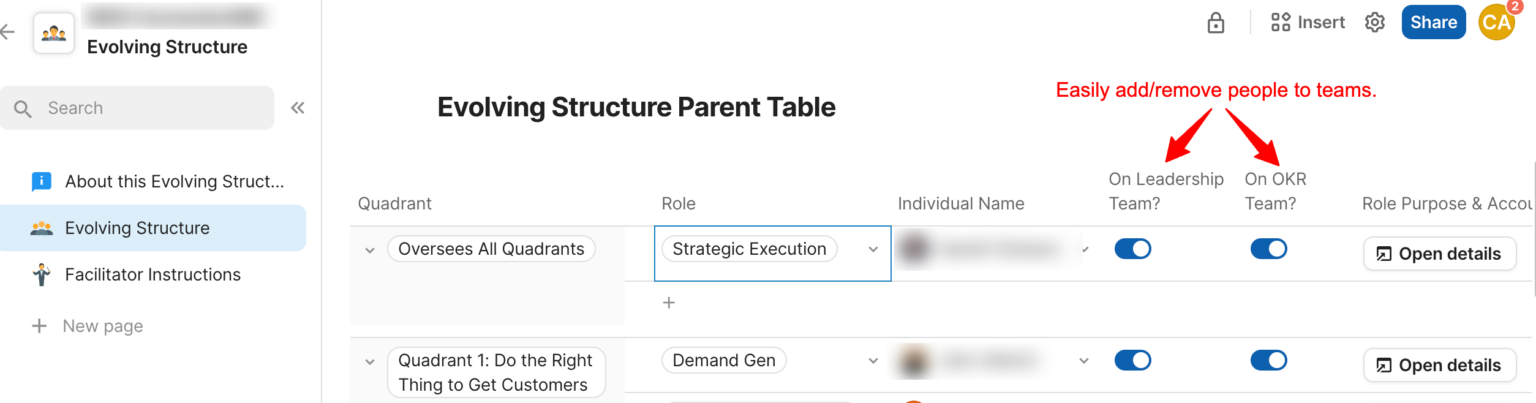1536x403 pixels.
Task: Open the Demand Gen role dropdown
Action: click(873, 361)
